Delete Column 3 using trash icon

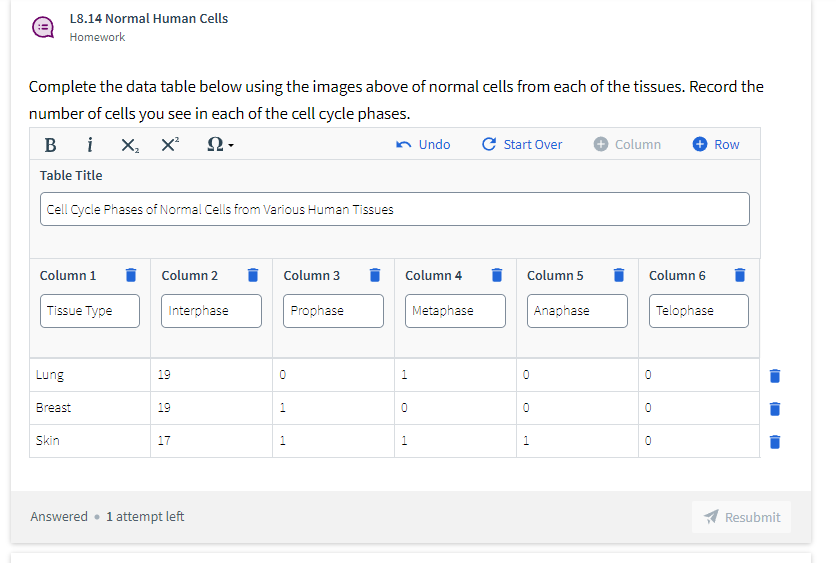[x=374, y=275]
